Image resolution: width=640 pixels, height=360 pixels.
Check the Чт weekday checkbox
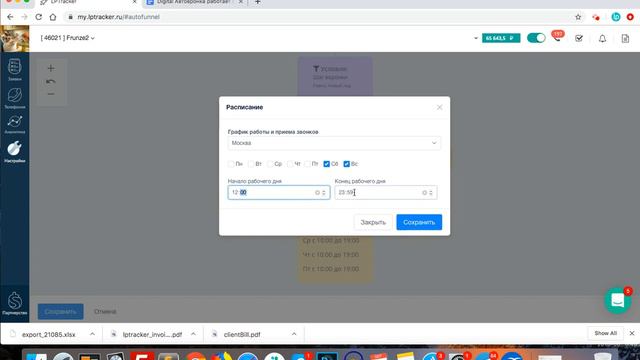tap(289, 164)
